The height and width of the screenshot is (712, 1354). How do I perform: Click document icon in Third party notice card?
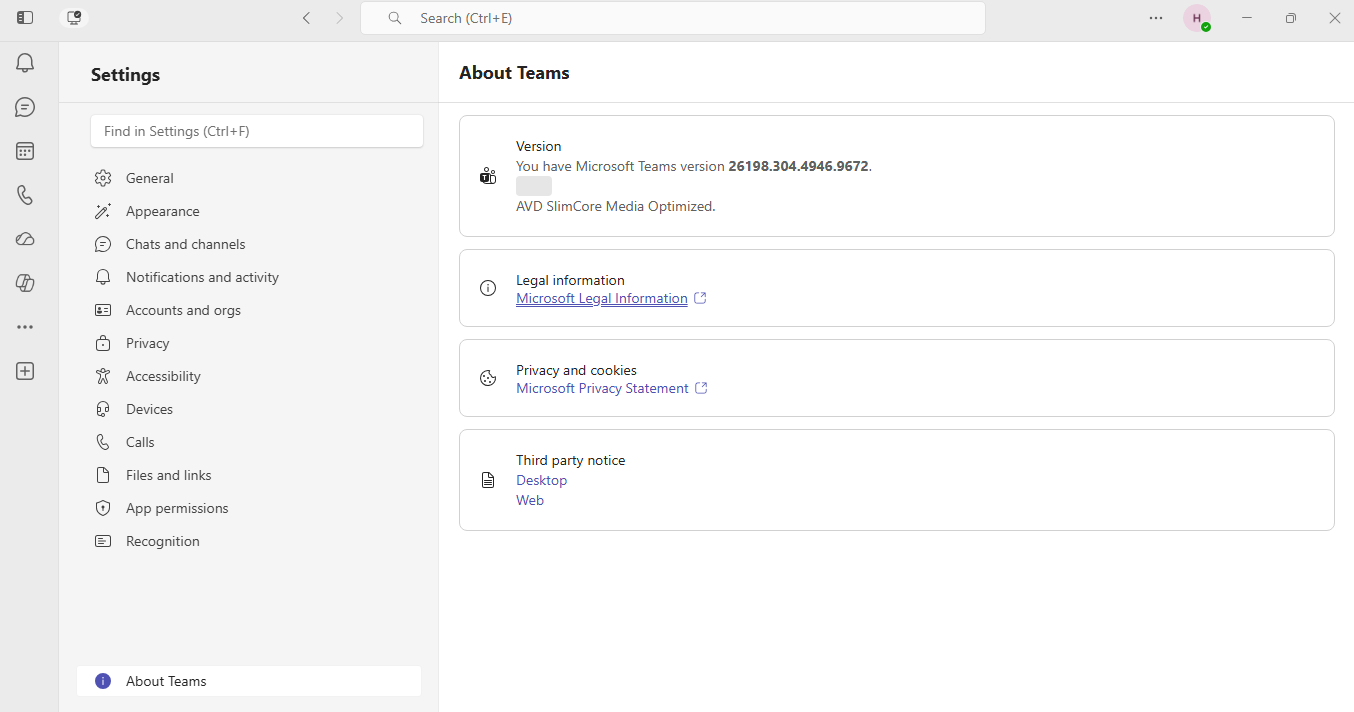(x=488, y=480)
